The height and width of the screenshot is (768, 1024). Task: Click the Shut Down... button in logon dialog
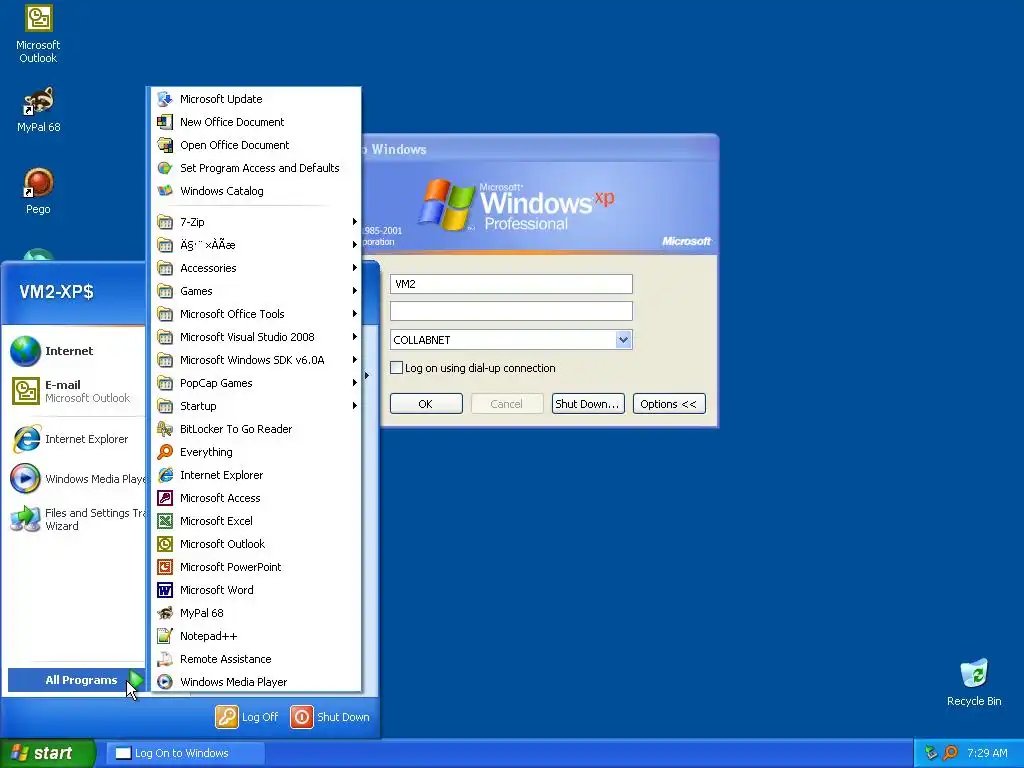pos(588,404)
